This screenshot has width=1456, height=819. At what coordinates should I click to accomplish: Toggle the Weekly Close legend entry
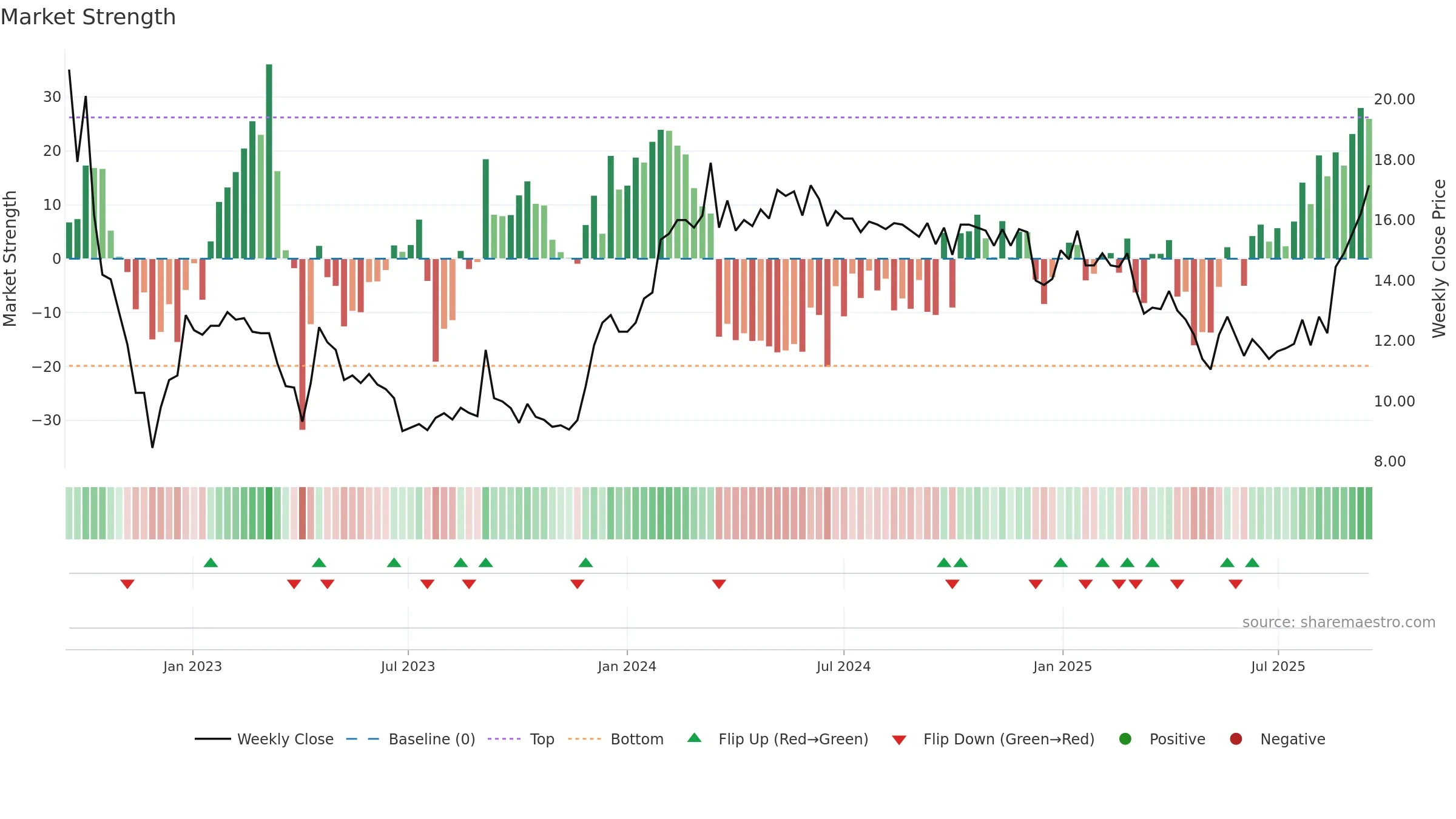[x=264, y=739]
